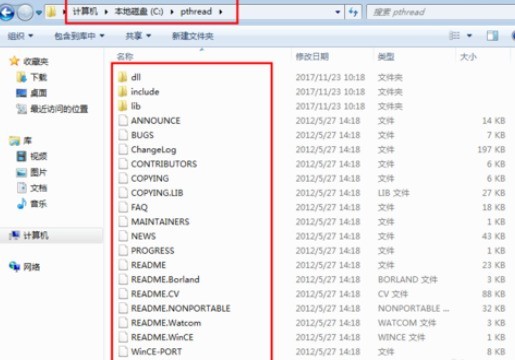Image resolution: width=515 pixels, height=360 pixels.
Task: Expand the arrow after pthread breadcrumb
Action: pyautogui.click(x=220, y=12)
